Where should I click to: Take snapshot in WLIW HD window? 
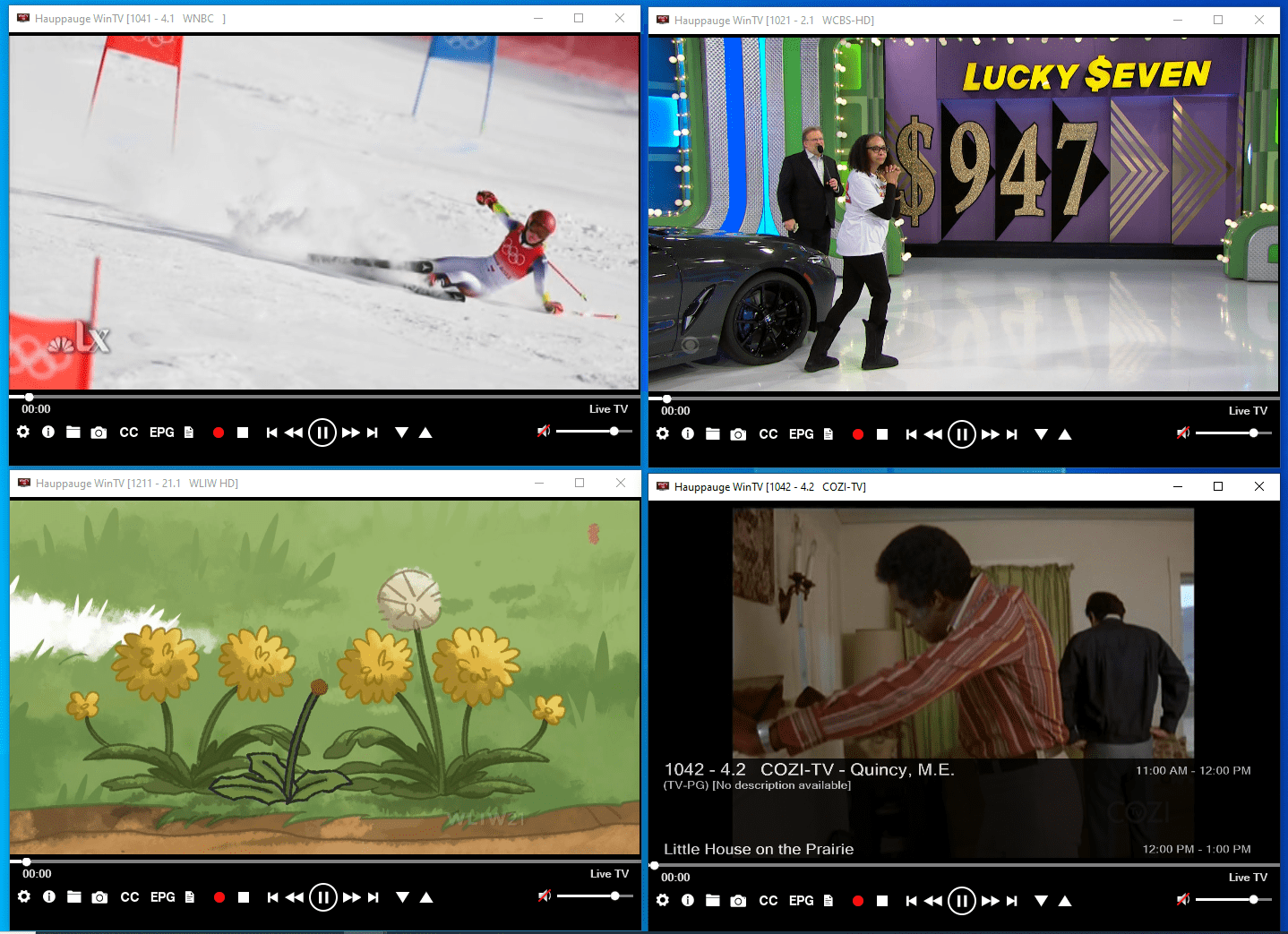tap(100, 897)
